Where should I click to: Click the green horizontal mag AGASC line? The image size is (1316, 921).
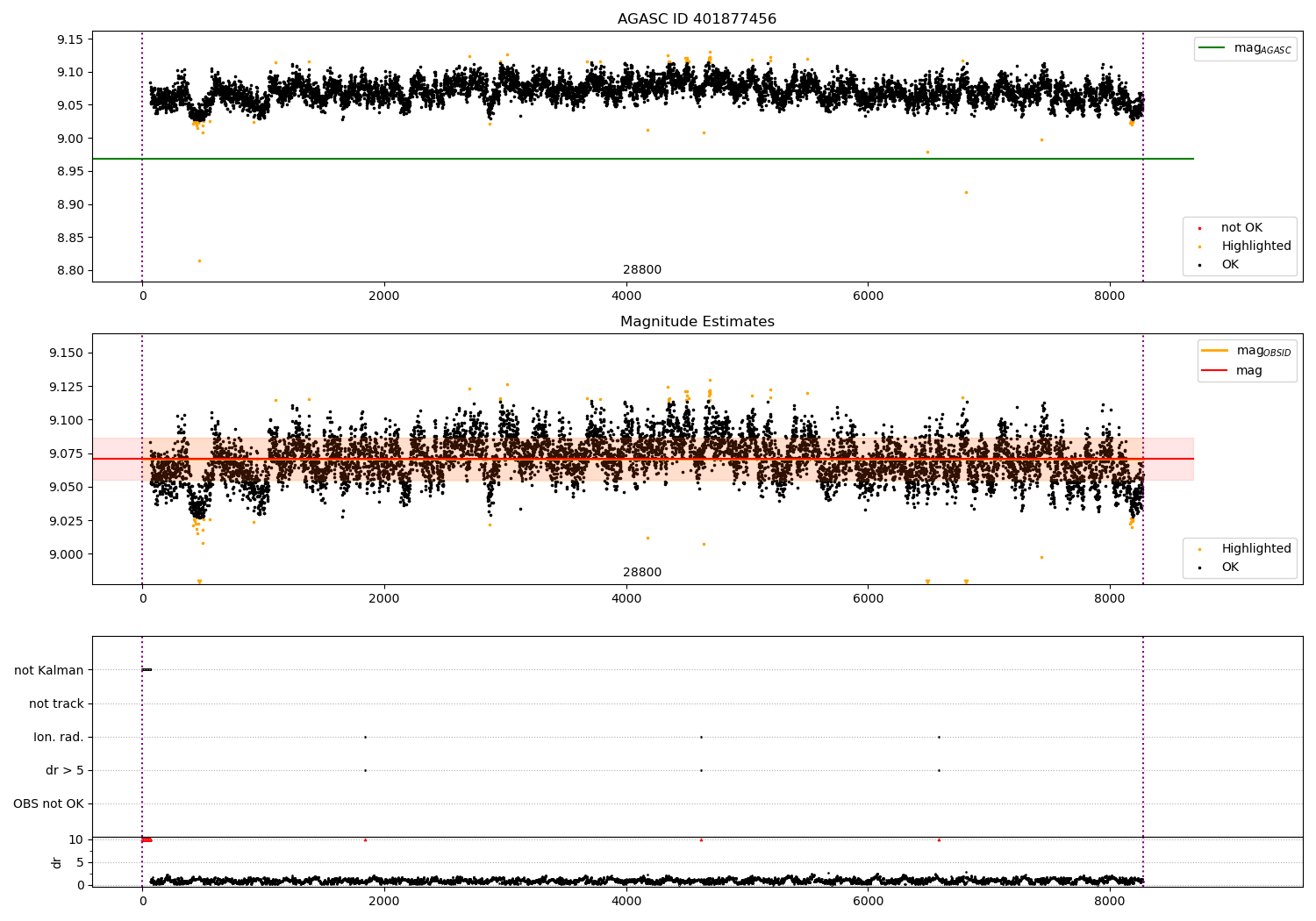(667, 159)
